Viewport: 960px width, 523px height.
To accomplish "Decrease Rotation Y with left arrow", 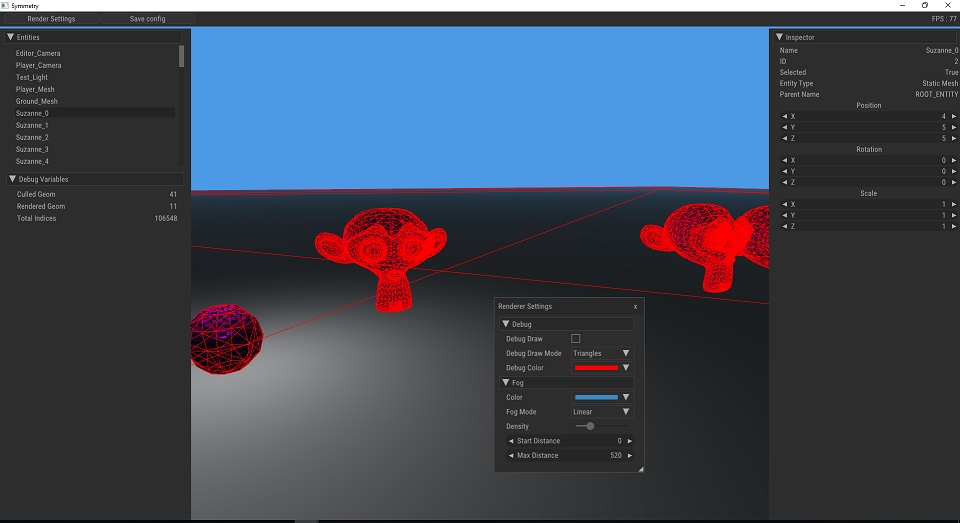I will [784, 171].
